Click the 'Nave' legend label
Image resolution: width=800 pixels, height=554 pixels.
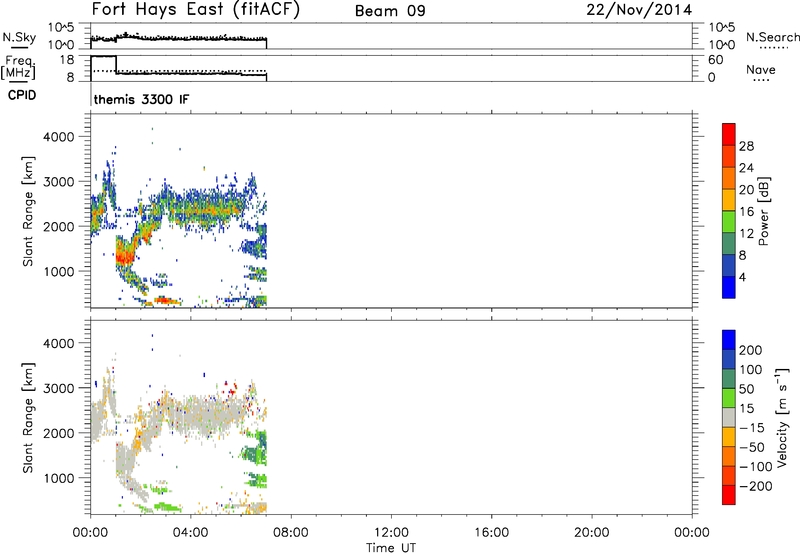click(761, 70)
